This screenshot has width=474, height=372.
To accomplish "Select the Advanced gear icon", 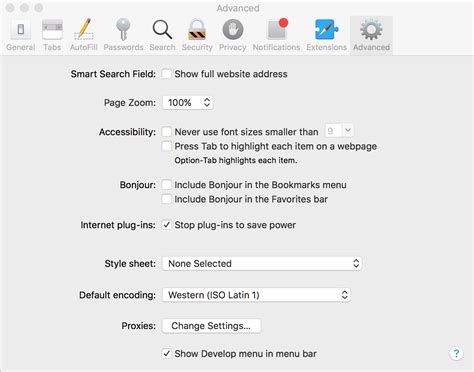I will (371, 35).
